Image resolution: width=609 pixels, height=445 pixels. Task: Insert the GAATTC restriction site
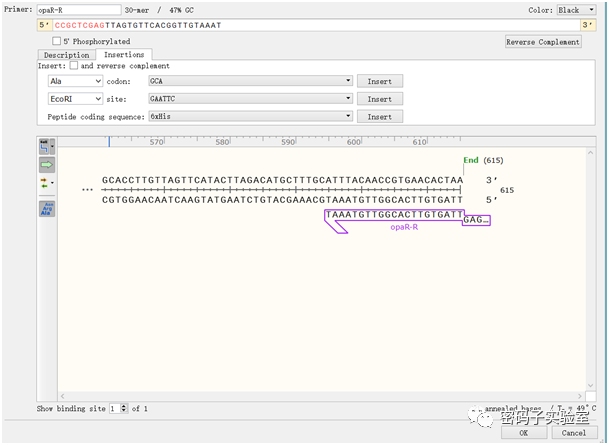tap(379, 99)
